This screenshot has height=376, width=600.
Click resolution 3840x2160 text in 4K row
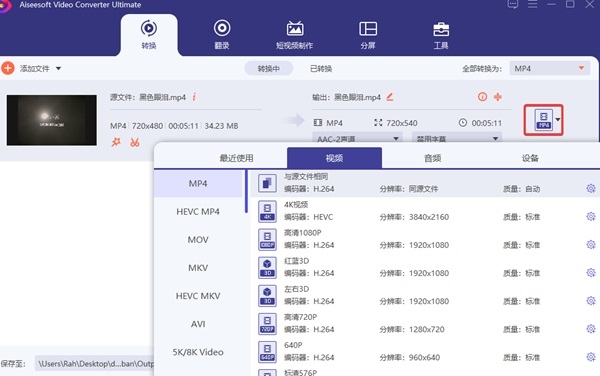coord(429,217)
